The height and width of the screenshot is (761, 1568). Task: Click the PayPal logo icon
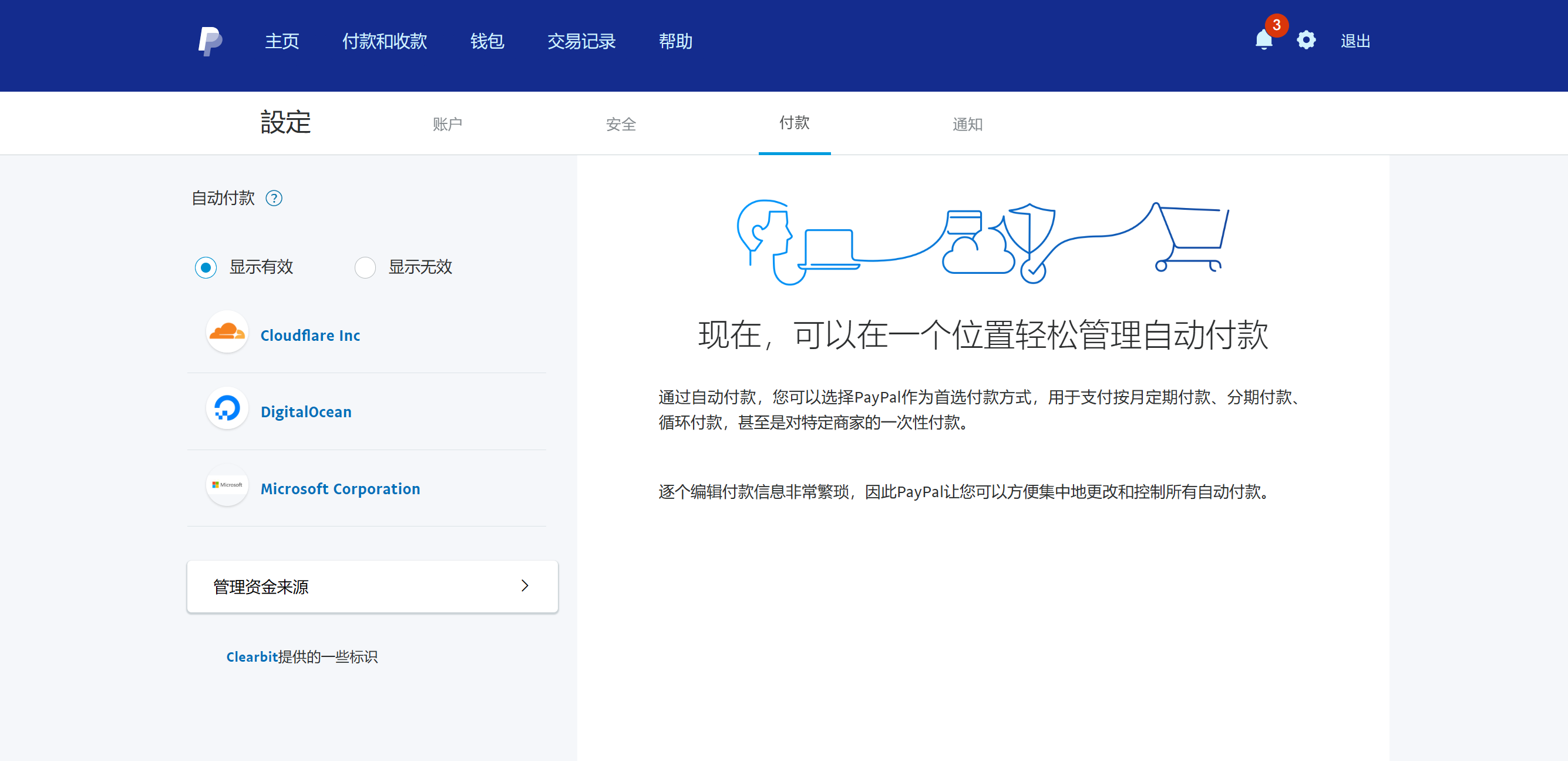[x=210, y=42]
